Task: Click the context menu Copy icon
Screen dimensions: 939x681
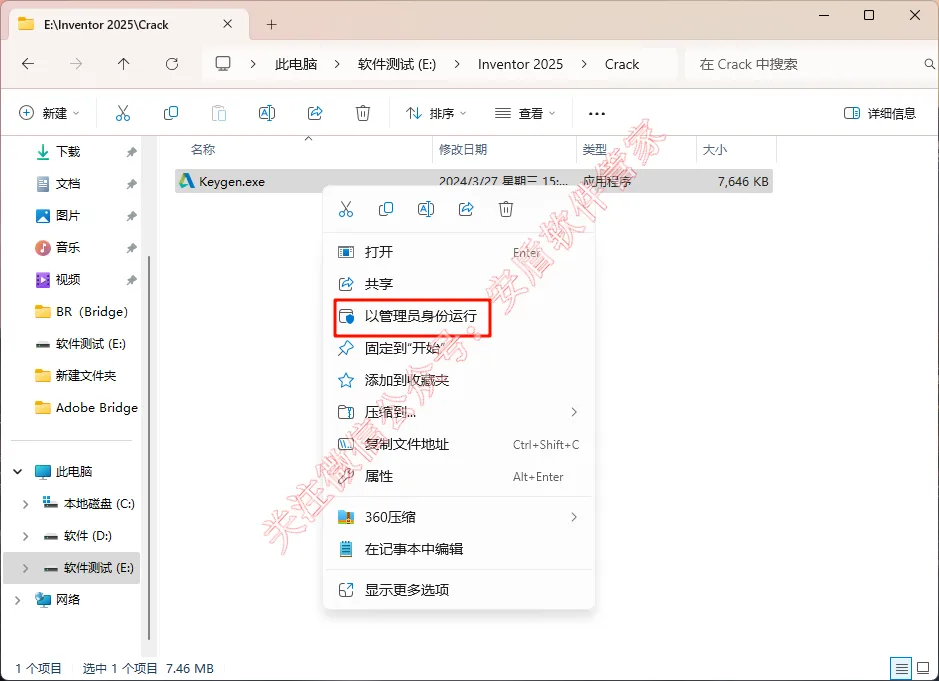Action: [386, 209]
